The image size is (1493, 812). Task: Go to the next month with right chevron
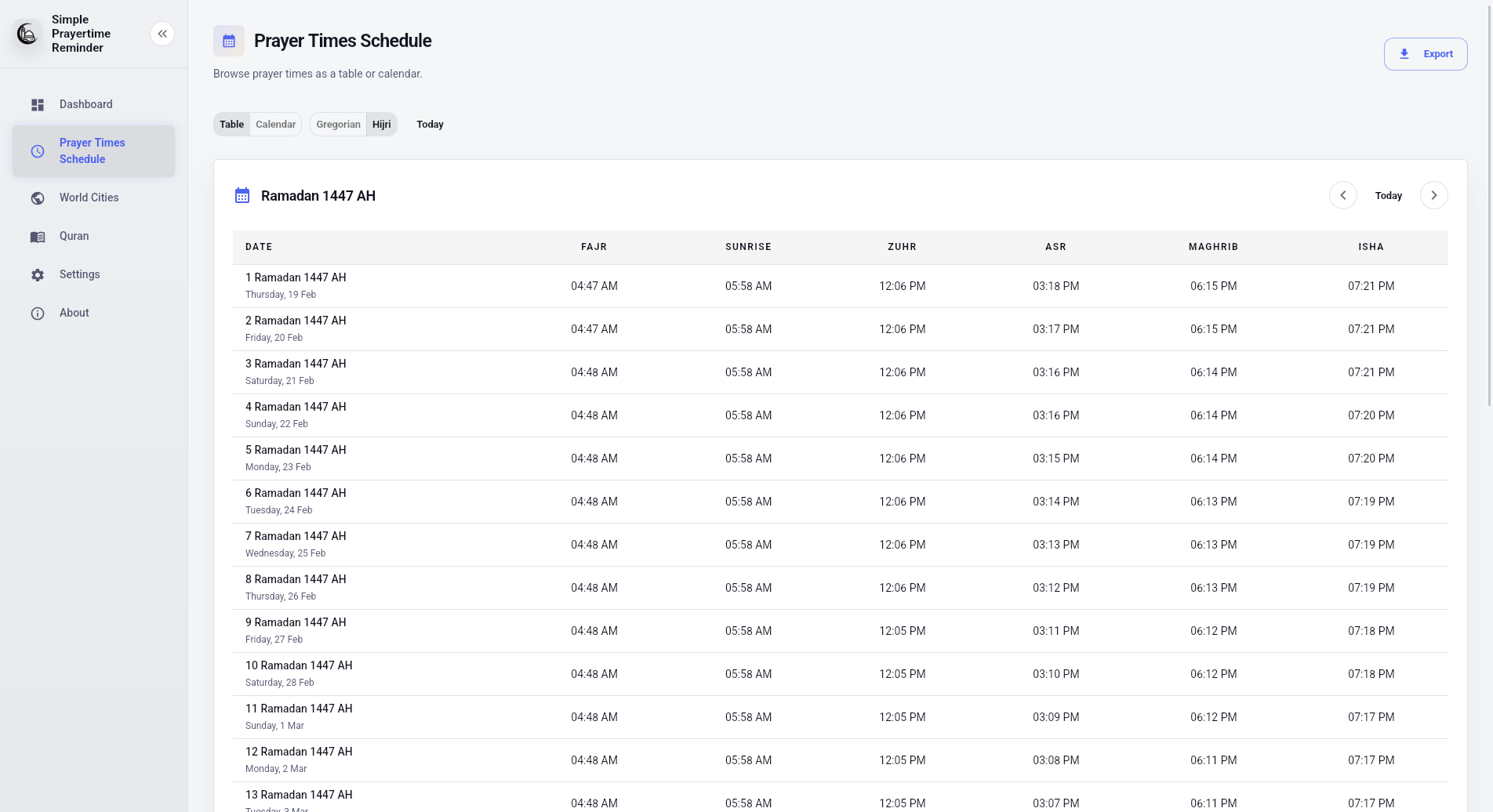pyautogui.click(x=1434, y=195)
